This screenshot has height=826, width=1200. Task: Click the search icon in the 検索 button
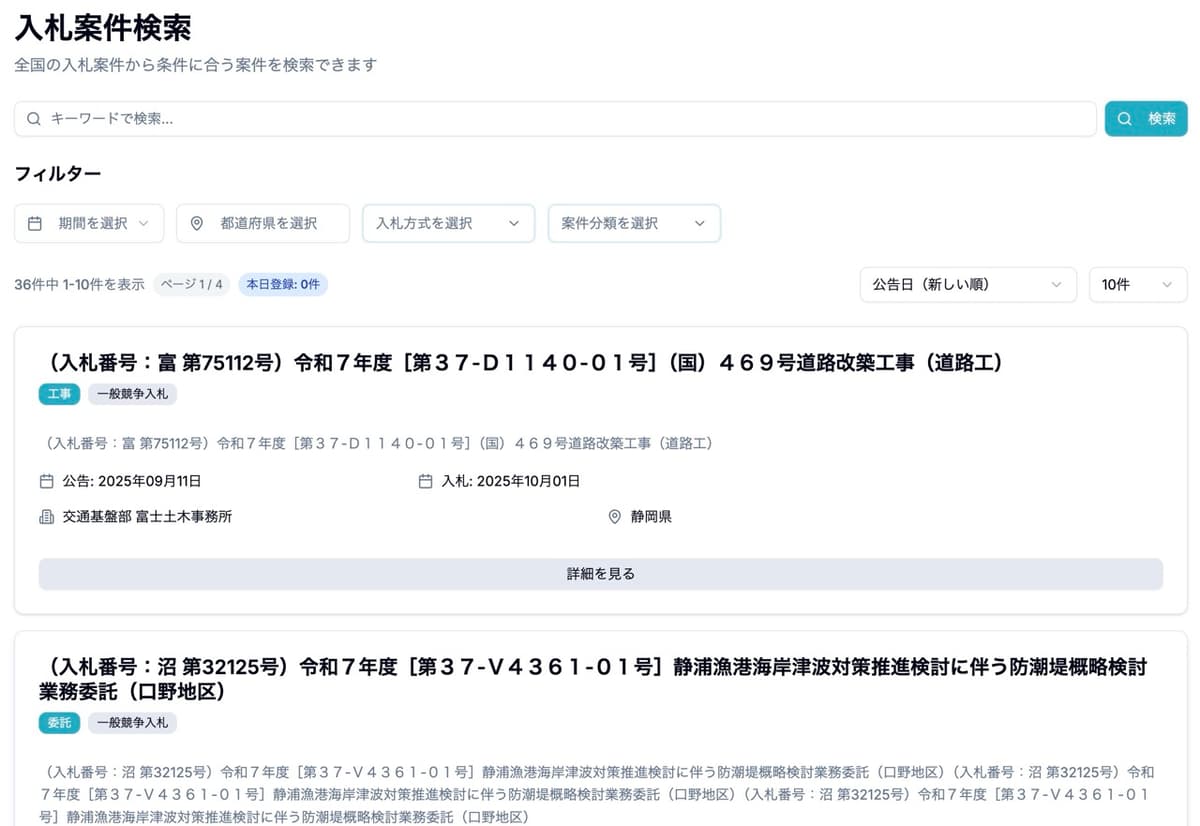(1124, 118)
